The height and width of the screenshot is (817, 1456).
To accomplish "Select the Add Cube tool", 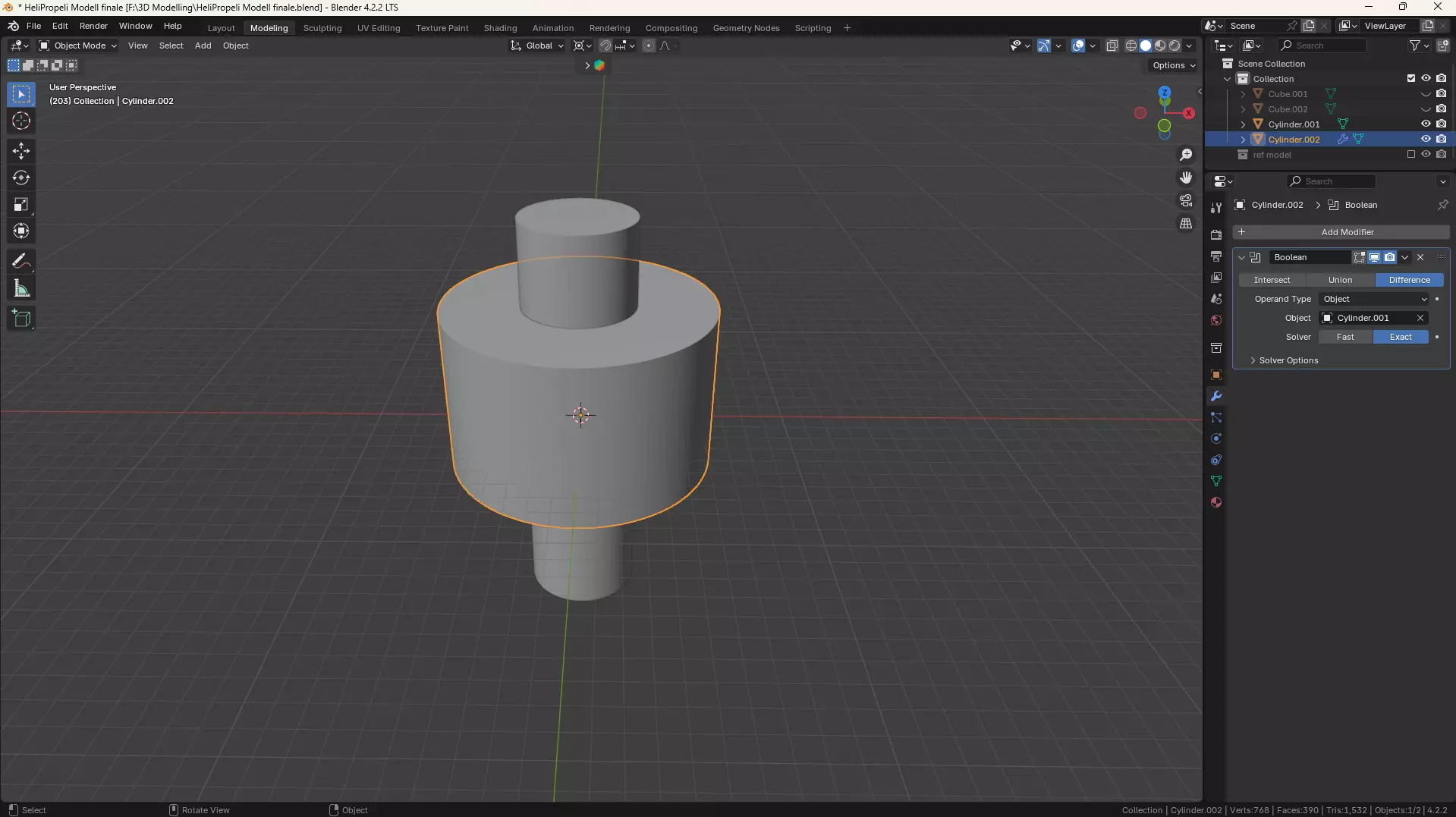I will [21, 319].
